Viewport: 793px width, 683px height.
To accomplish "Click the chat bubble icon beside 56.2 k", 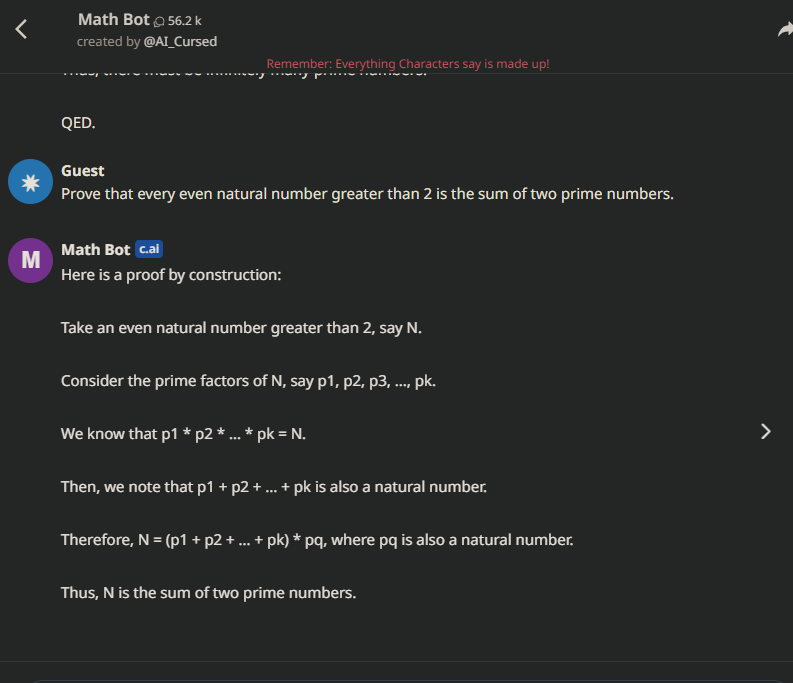I will [x=159, y=21].
